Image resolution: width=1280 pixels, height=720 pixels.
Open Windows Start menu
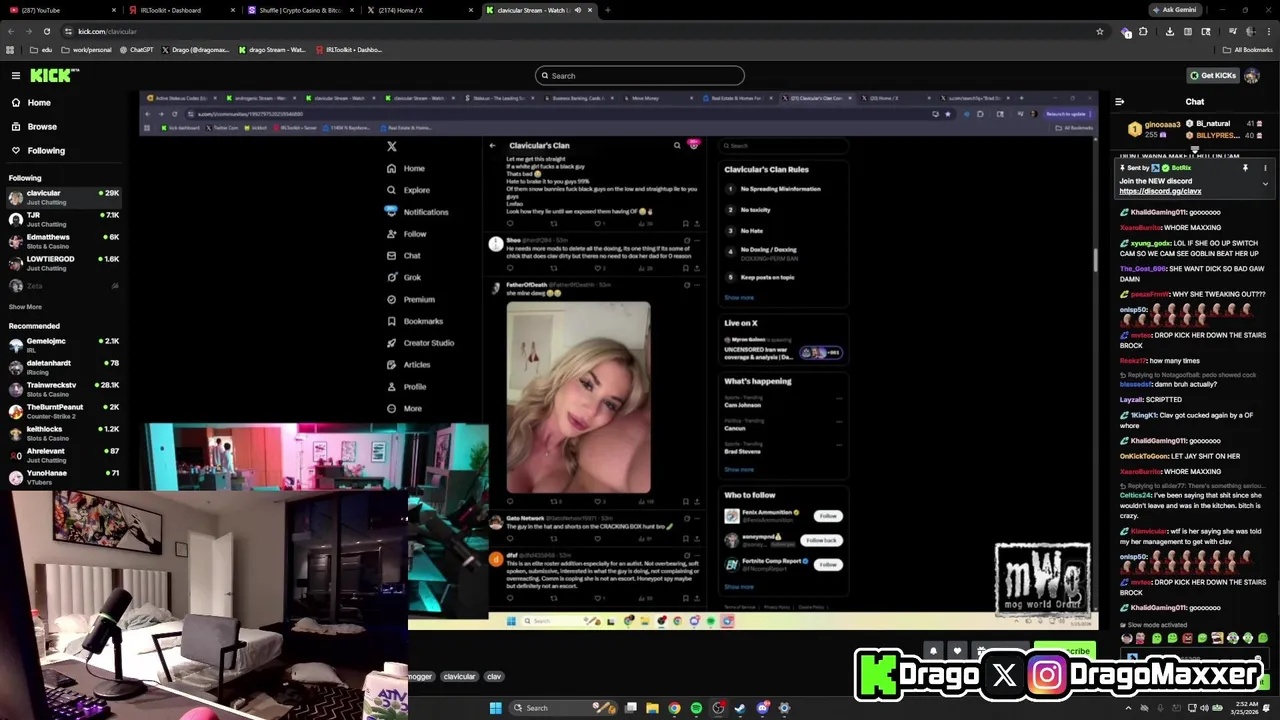pyautogui.click(x=495, y=708)
